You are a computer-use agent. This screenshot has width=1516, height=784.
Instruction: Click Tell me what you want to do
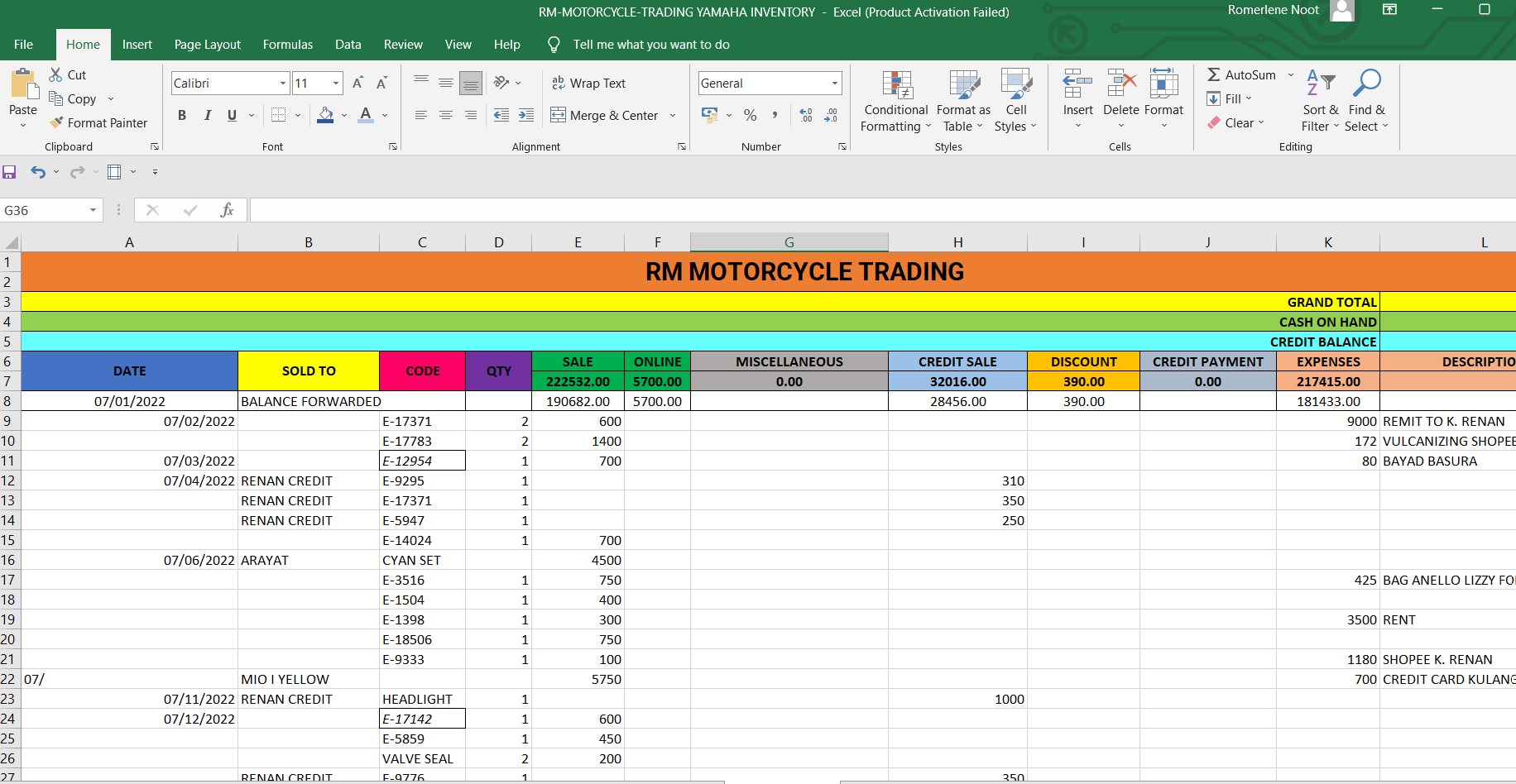click(651, 44)
